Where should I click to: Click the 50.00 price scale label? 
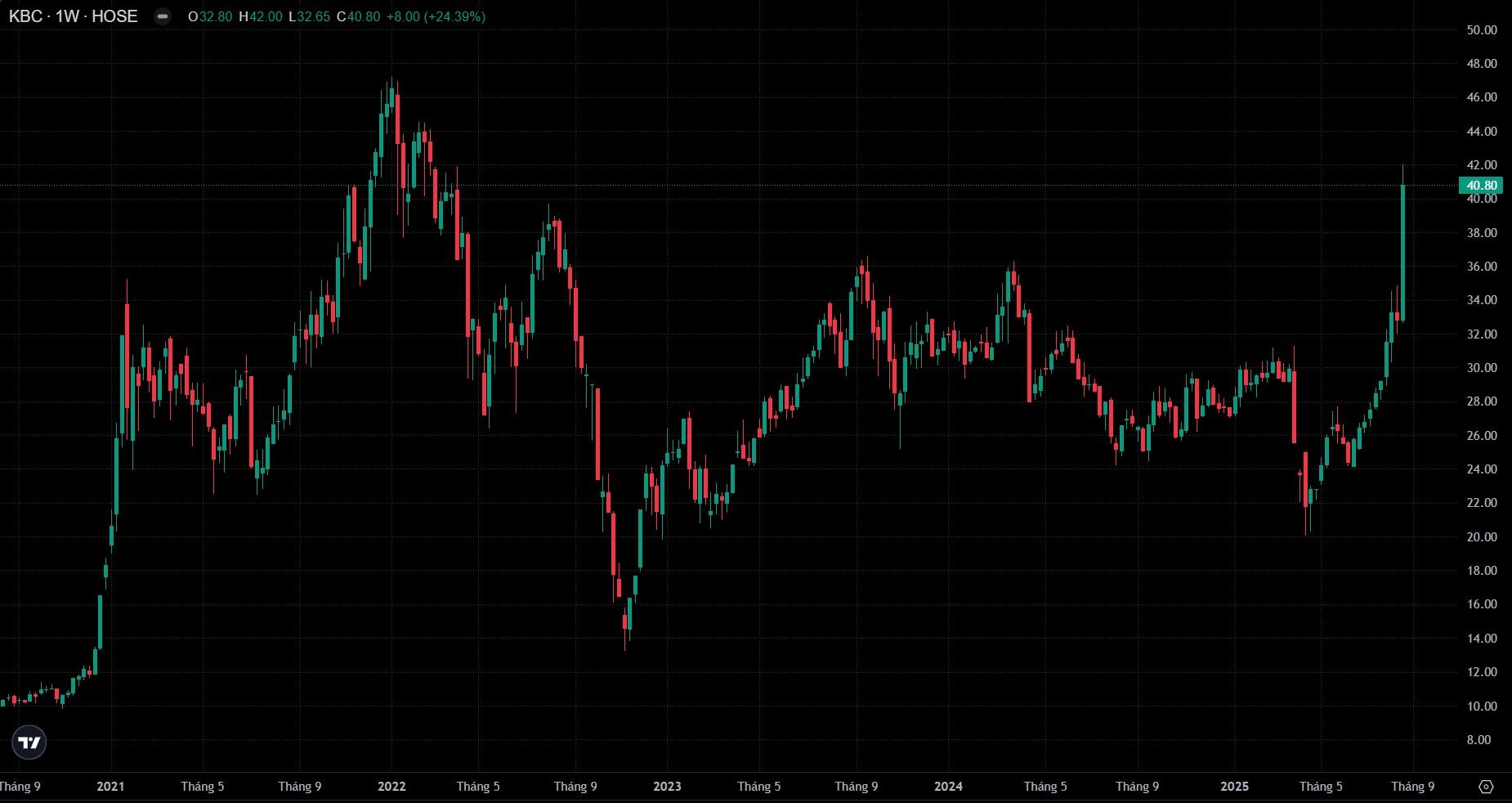point(1482,30)
